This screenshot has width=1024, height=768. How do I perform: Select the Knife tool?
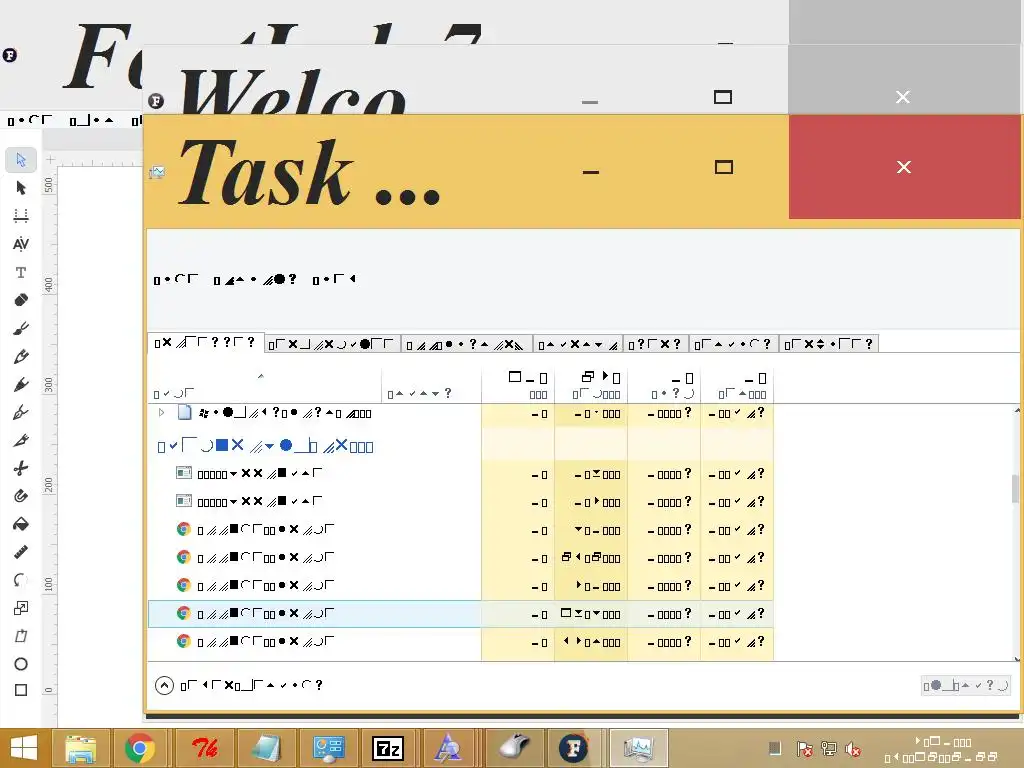click(x=21, y=440)
